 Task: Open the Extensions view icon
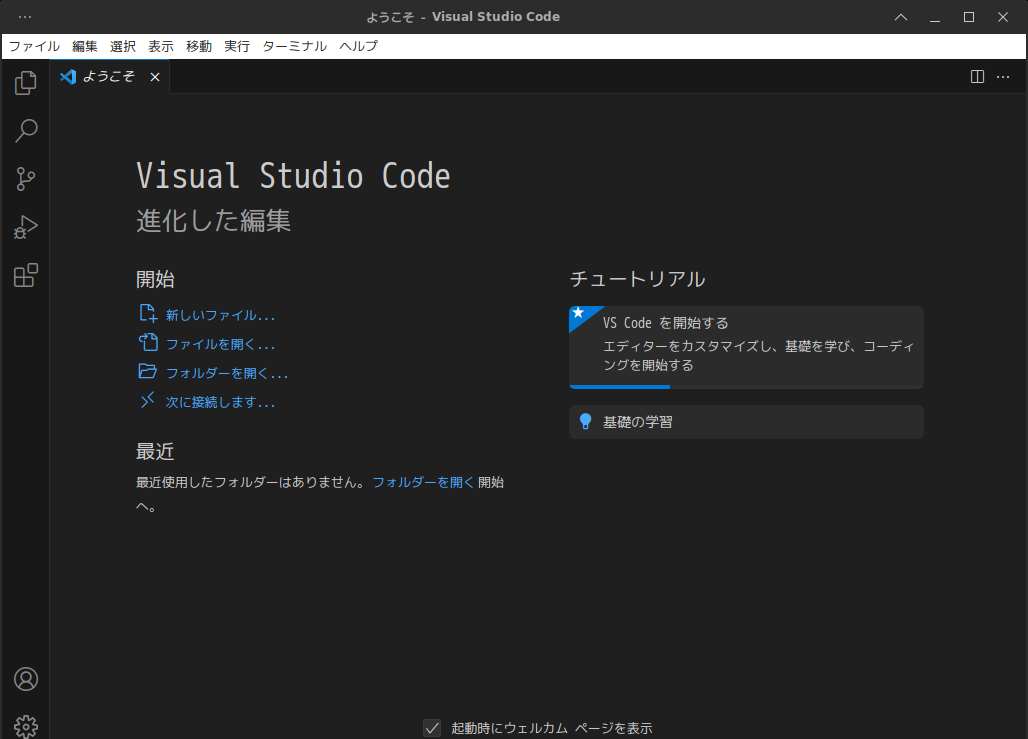[x=26, y=275]
